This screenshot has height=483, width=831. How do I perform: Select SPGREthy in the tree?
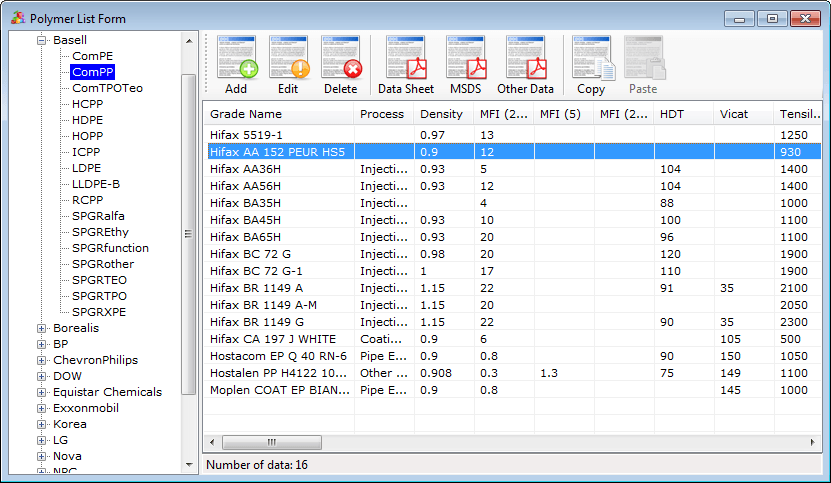tap(100, 232)
